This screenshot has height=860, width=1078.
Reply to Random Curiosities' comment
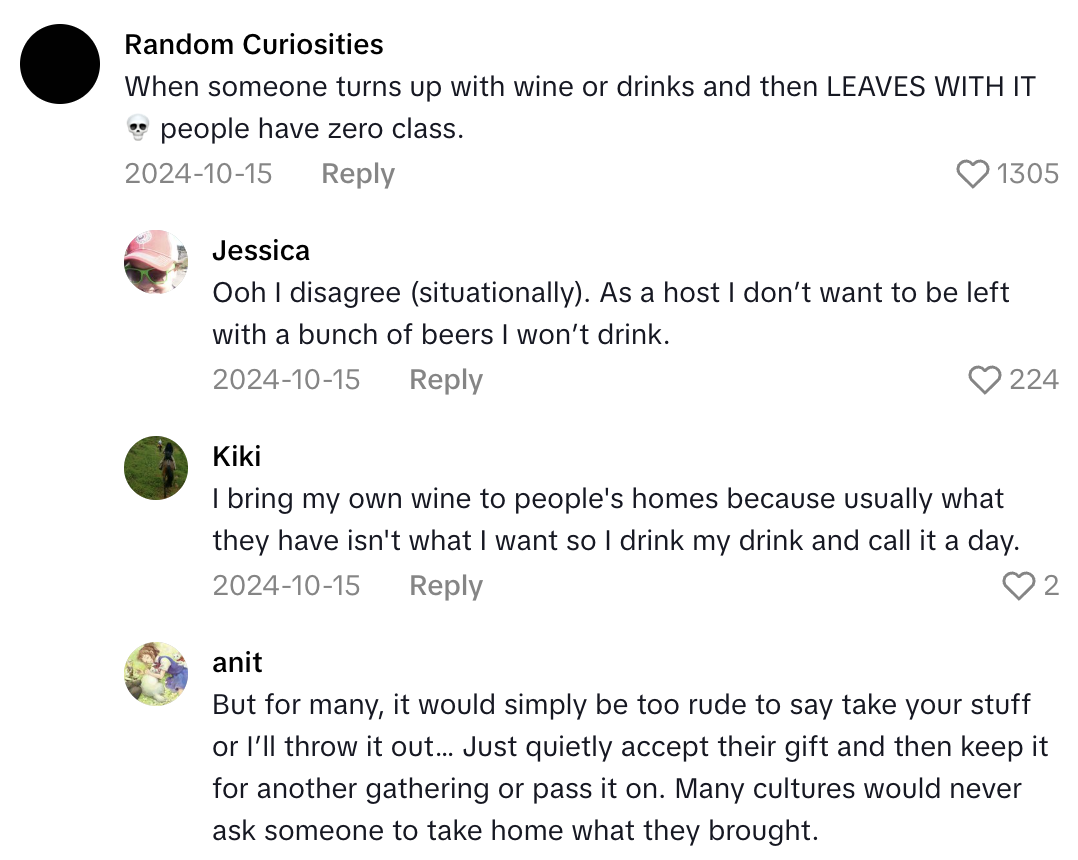357,174
